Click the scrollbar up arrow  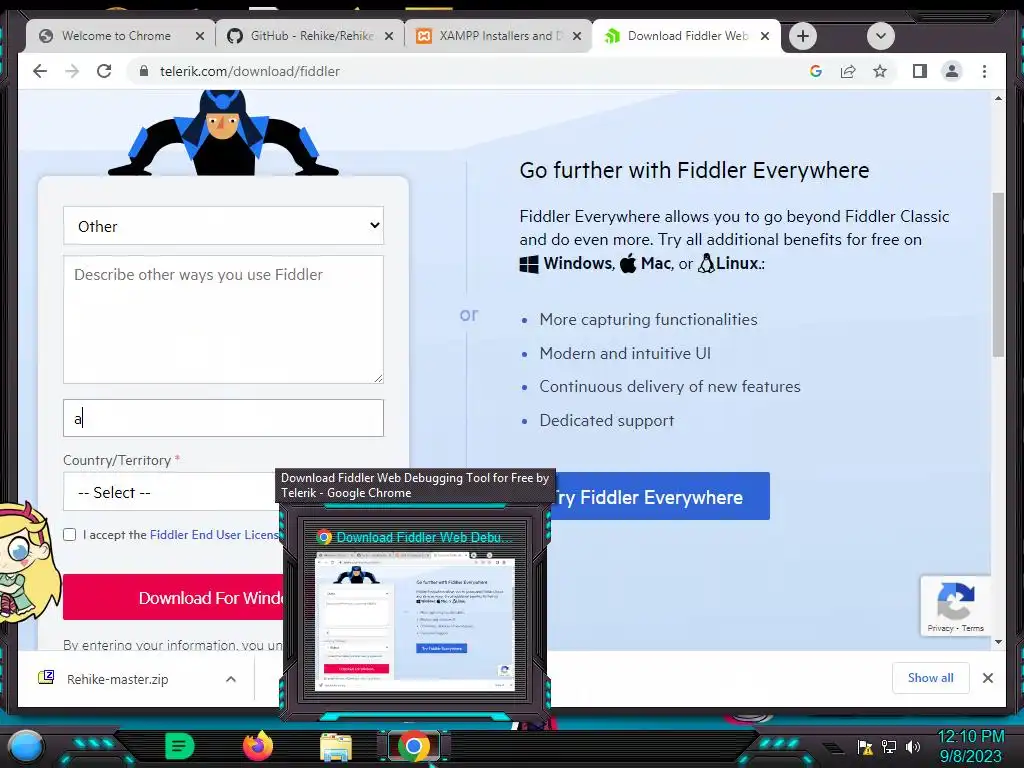(x=998, y=99)
